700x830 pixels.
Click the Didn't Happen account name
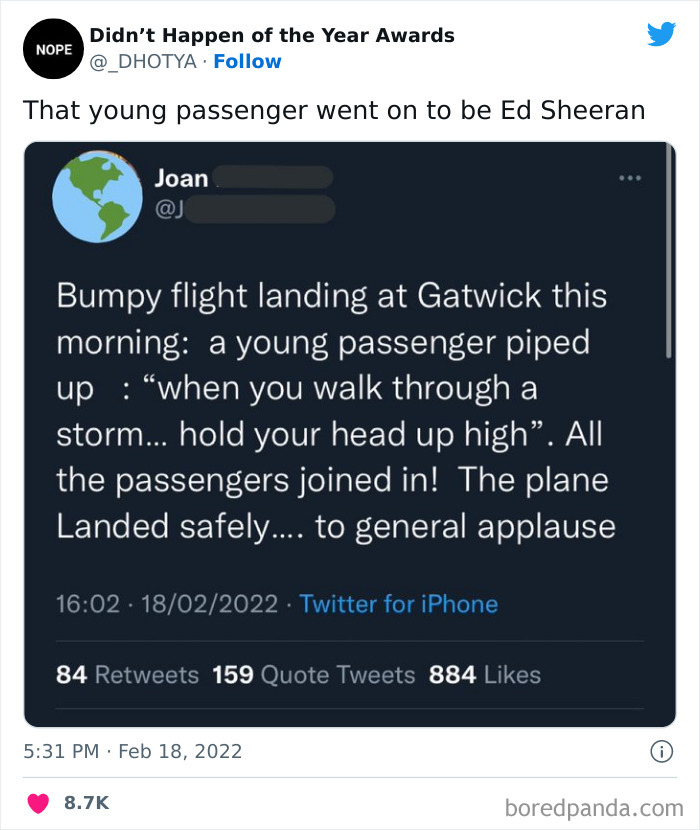pos(272,35)
